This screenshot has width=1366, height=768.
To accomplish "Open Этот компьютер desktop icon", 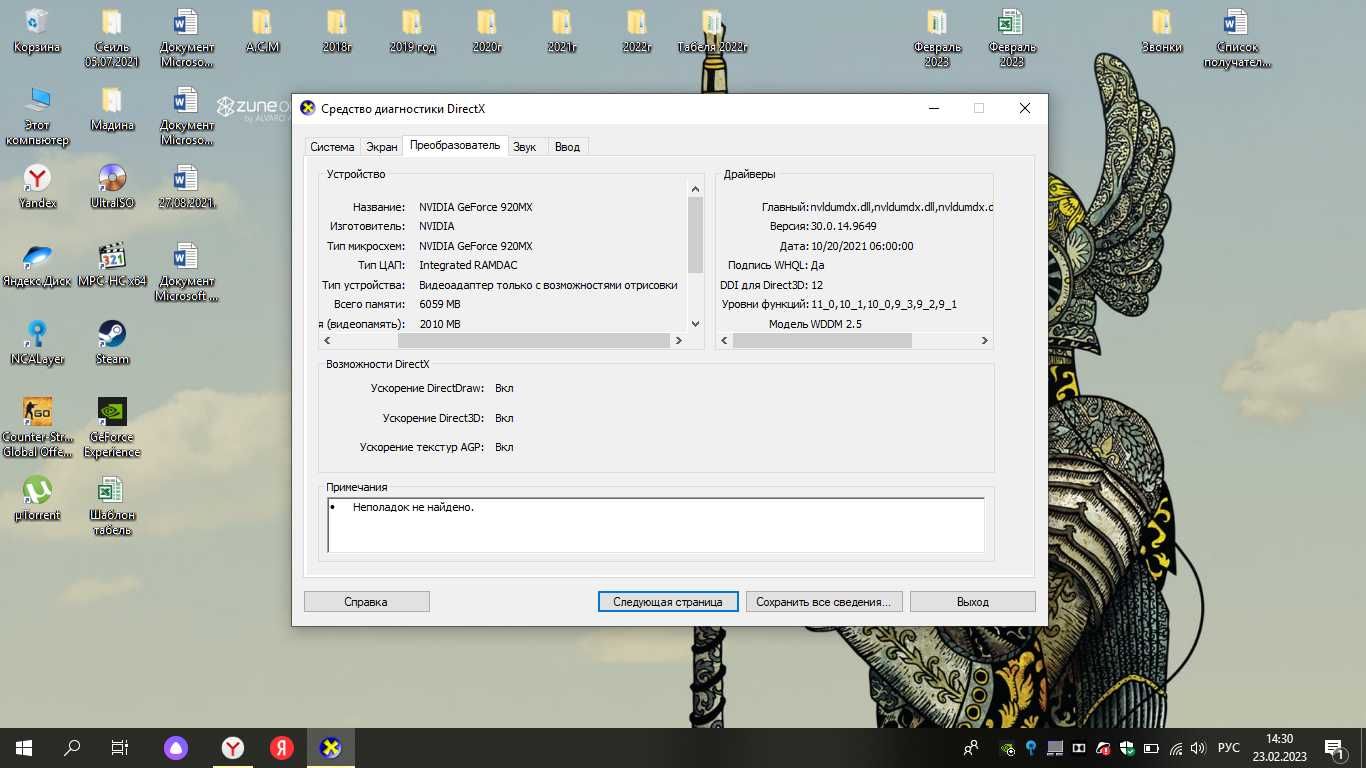I will click(37, 116).
